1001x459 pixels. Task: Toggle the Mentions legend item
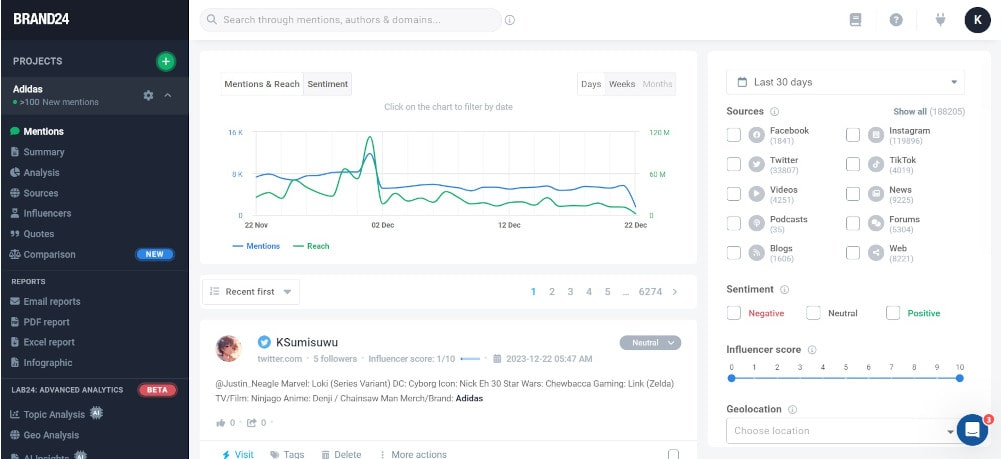pos(256,246)
